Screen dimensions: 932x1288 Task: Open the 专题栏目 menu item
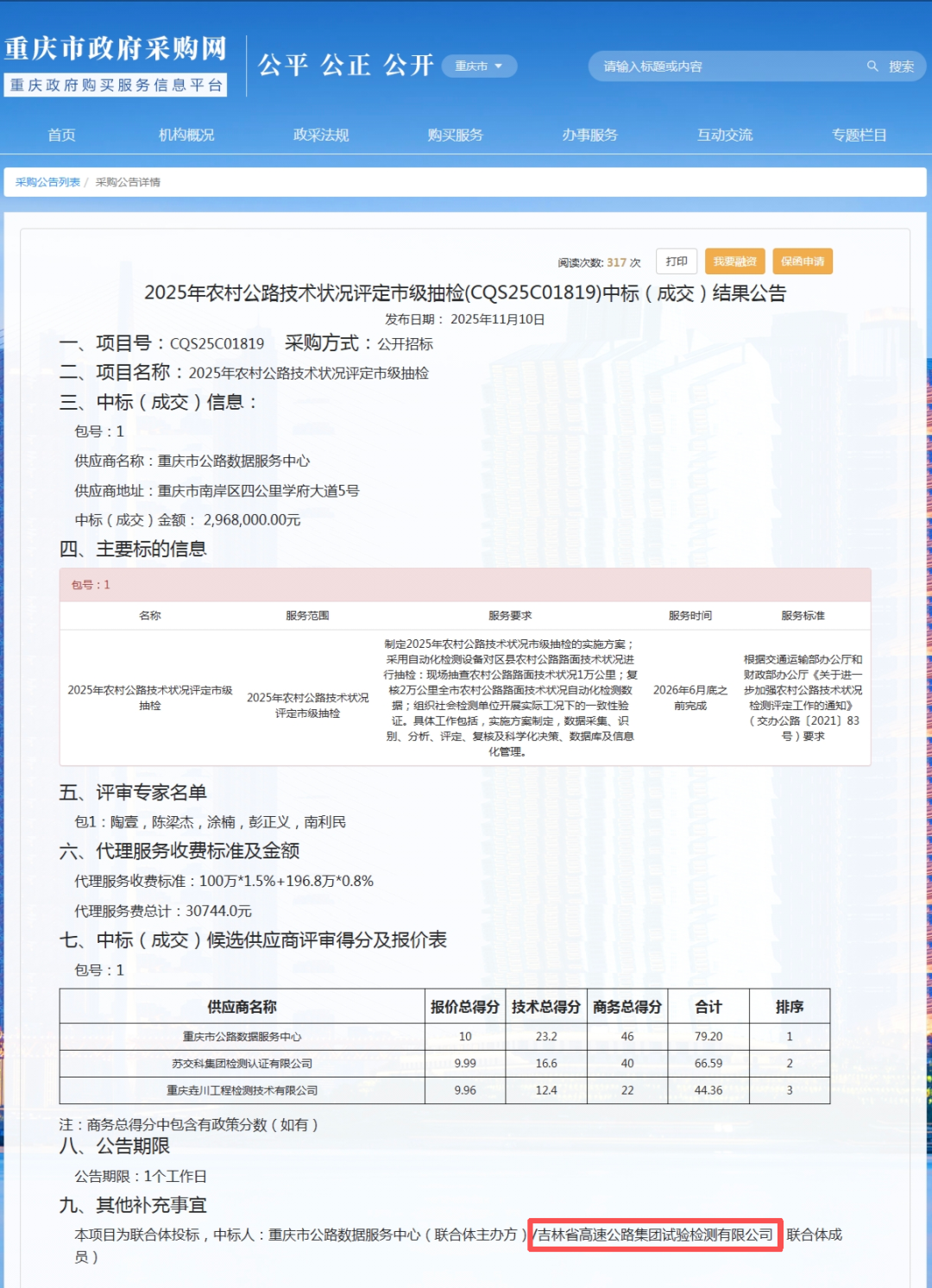coord(860,135)
